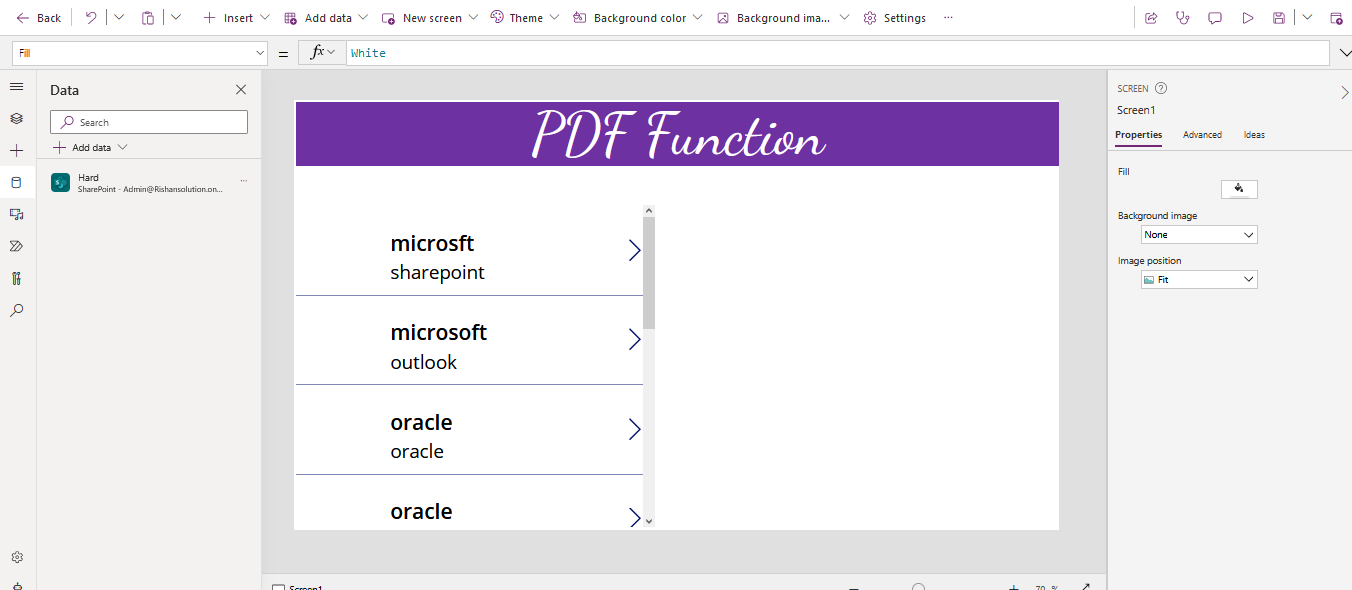Open the Fill color picker in Properties
The image size is (1352, 590).
[x=1239, y=189]
